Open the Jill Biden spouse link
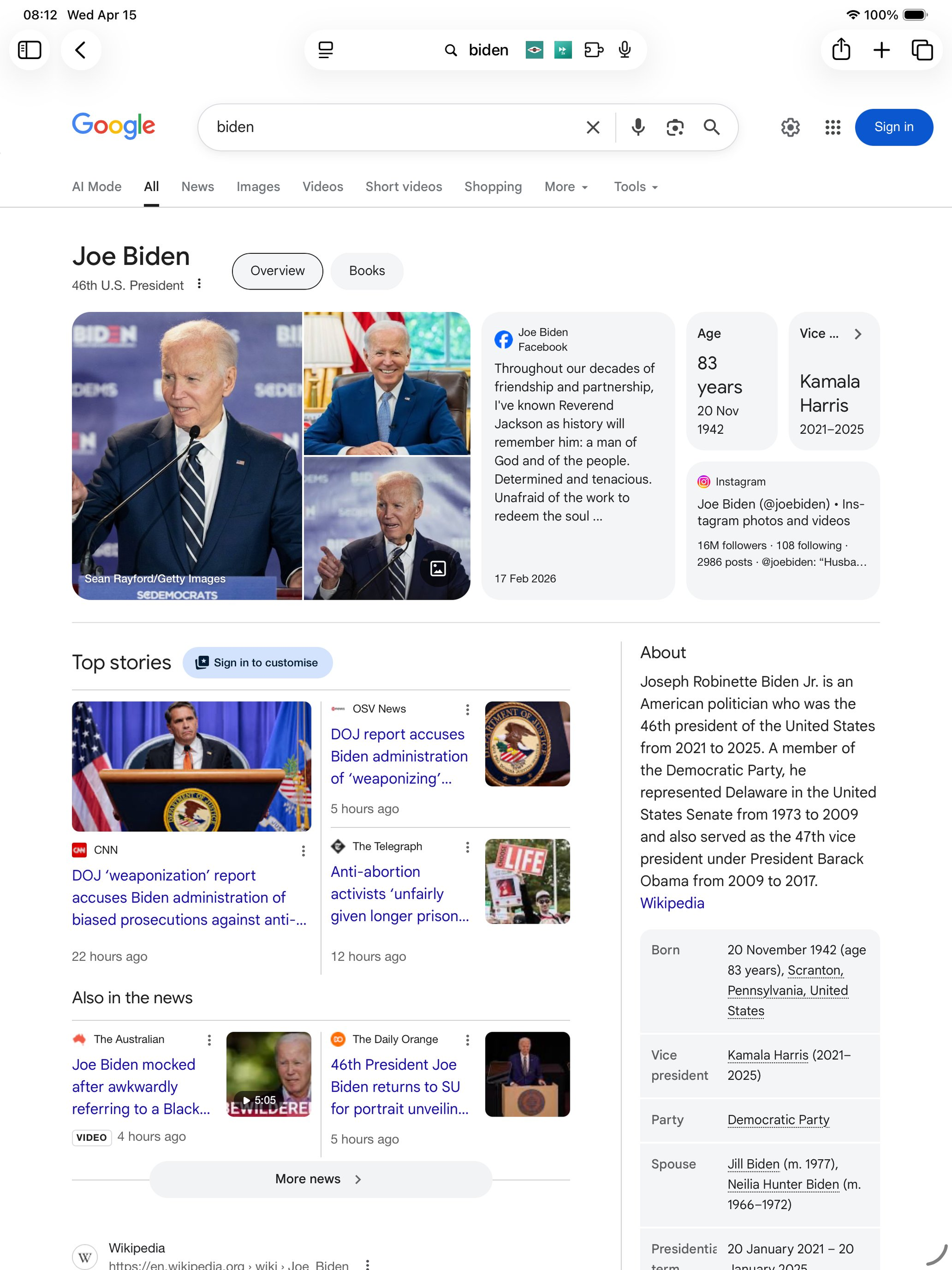The height and width of the screenshot is (1270, 952). (754, 1164)
